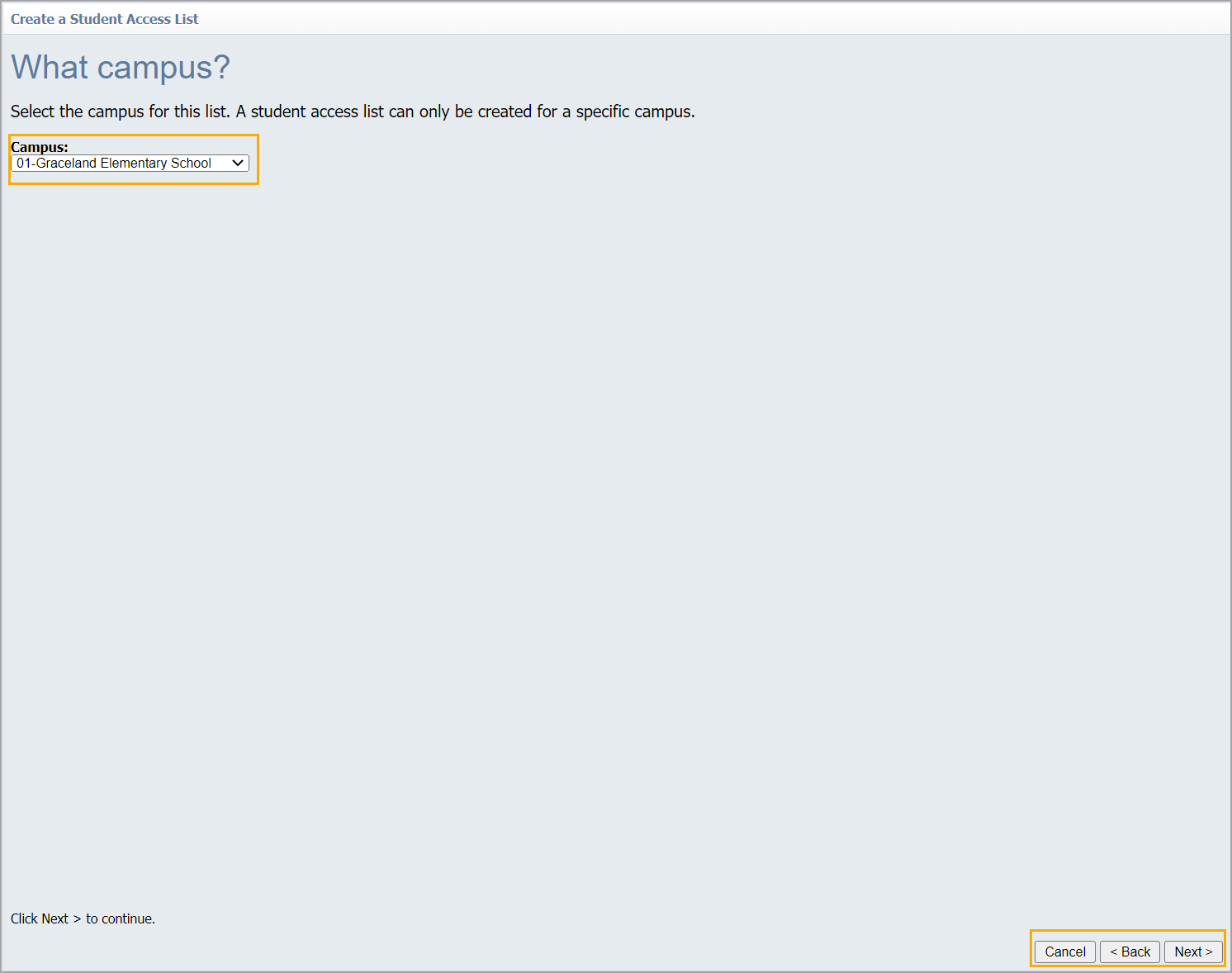Click the "Click Next > to continue" hint
Viewport: 1232px width, 973px height.
tap(83, 918)
